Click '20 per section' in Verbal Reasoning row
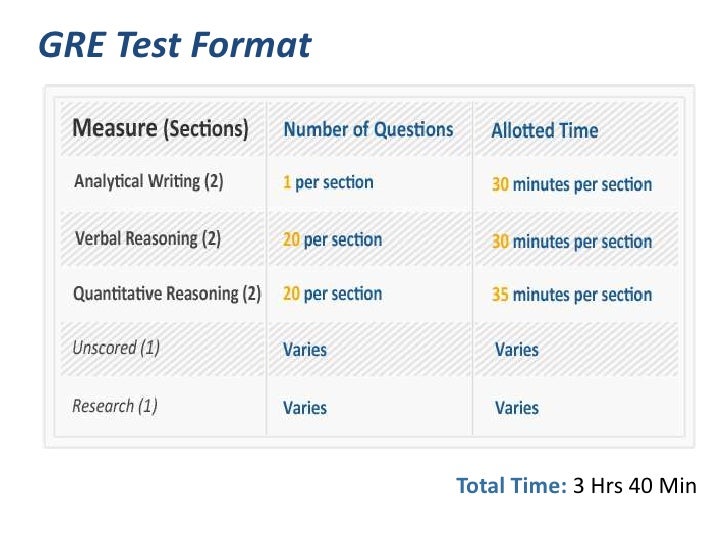 click(x=332, y=240)
